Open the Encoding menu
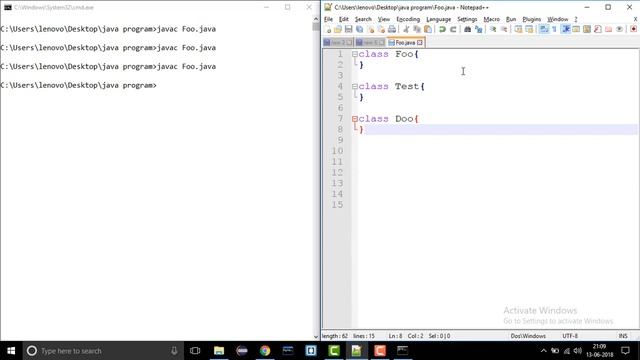Viewport: 640px width, 360px height. pyautogui.click(x=408, y=19)
